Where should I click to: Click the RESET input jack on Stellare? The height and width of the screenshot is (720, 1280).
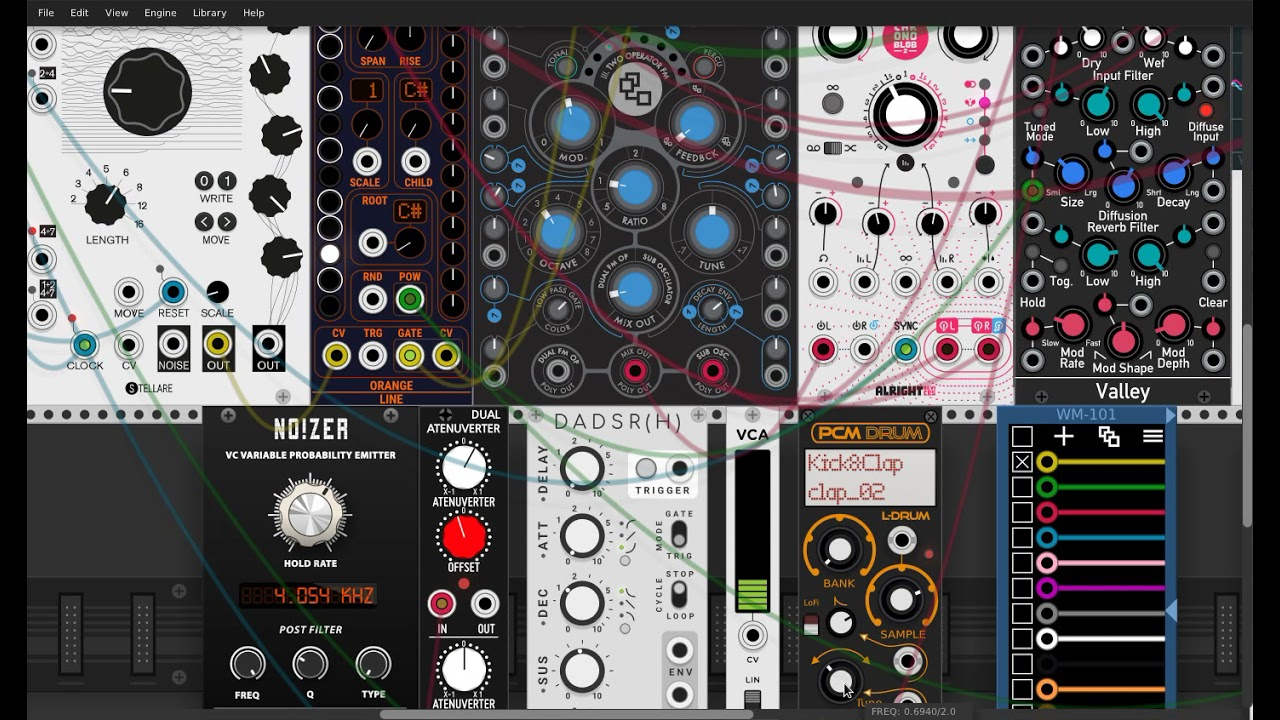[x=173, y=292]
